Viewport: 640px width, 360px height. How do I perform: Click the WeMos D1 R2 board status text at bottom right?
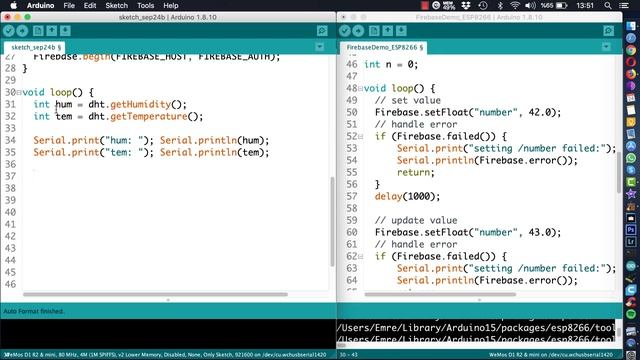pyautogui.click(x=551, y=355)
